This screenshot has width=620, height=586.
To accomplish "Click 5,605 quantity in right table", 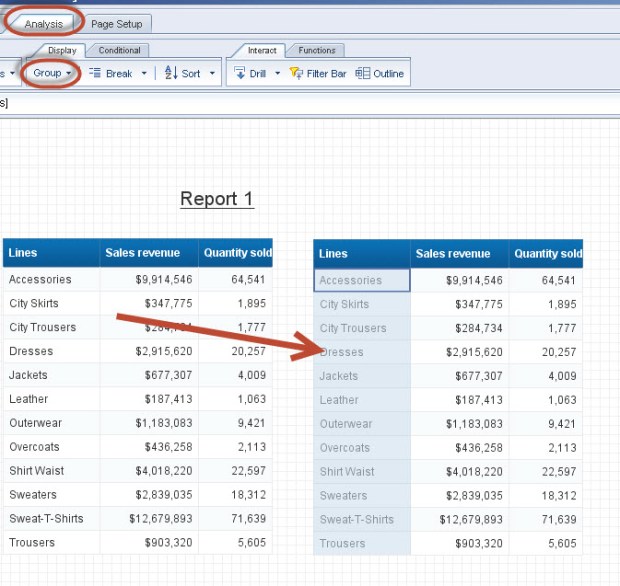I will click(562, 543).
